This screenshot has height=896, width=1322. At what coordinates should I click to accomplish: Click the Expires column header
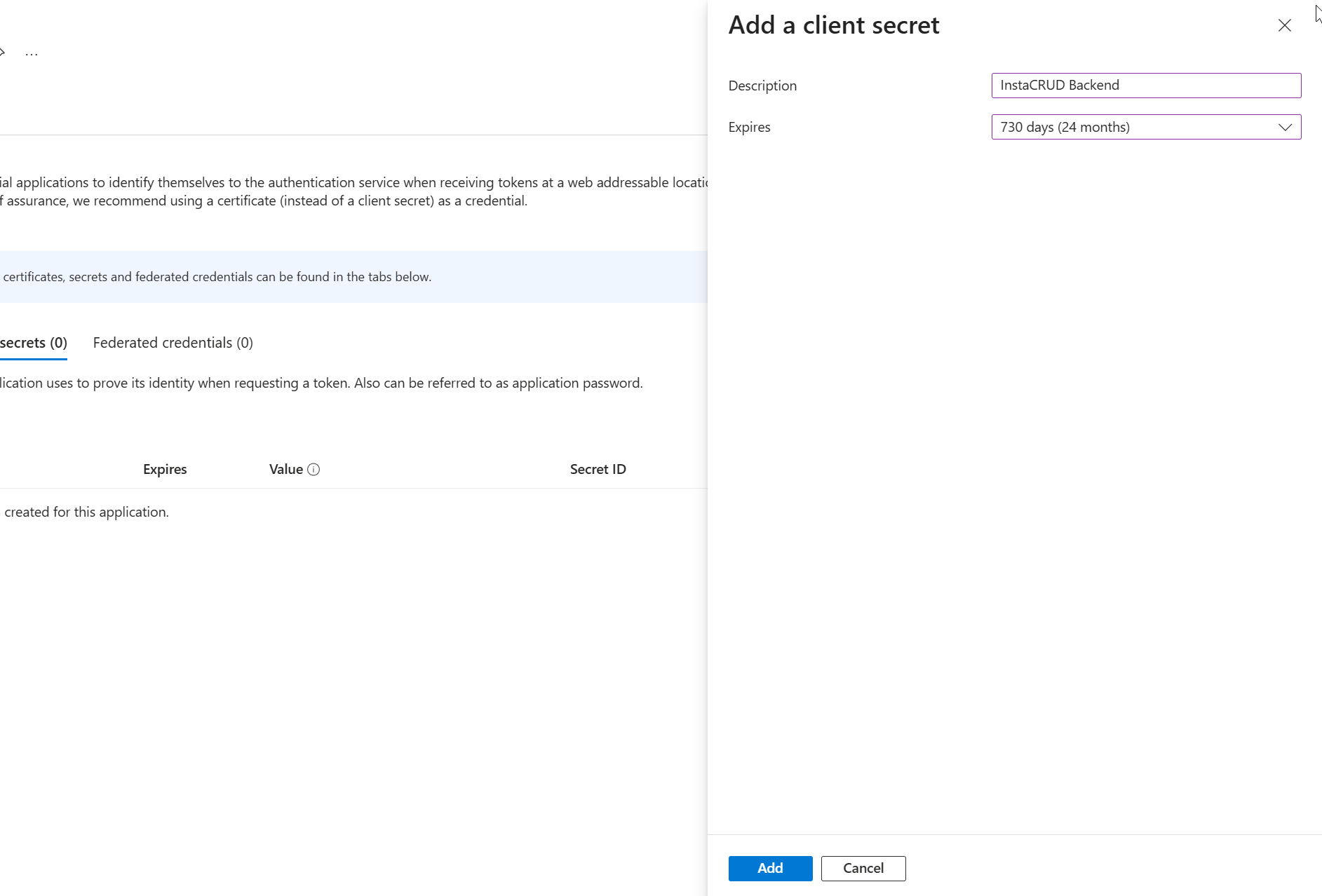coord(165,469)
